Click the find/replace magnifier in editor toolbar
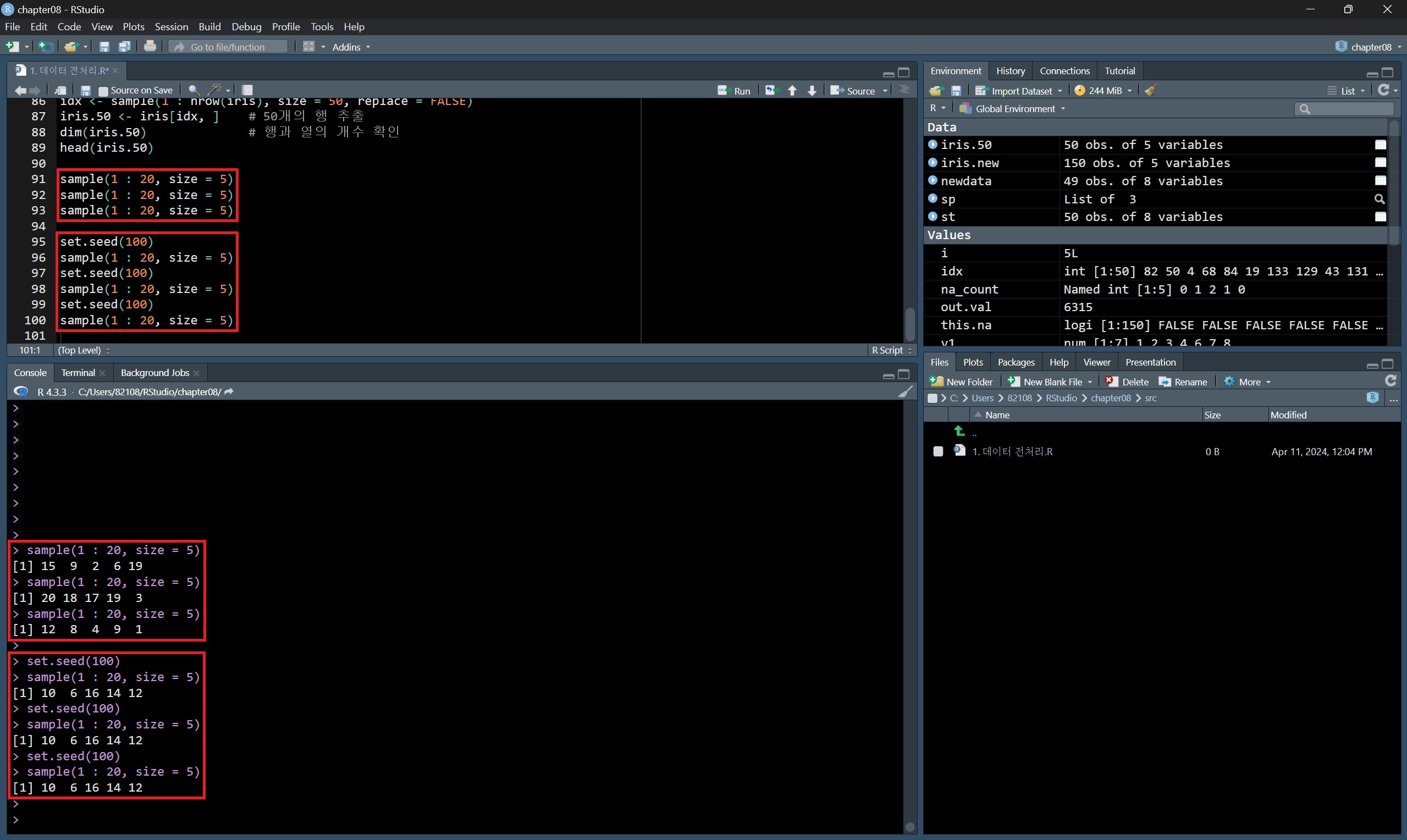 tap(194, 90)
